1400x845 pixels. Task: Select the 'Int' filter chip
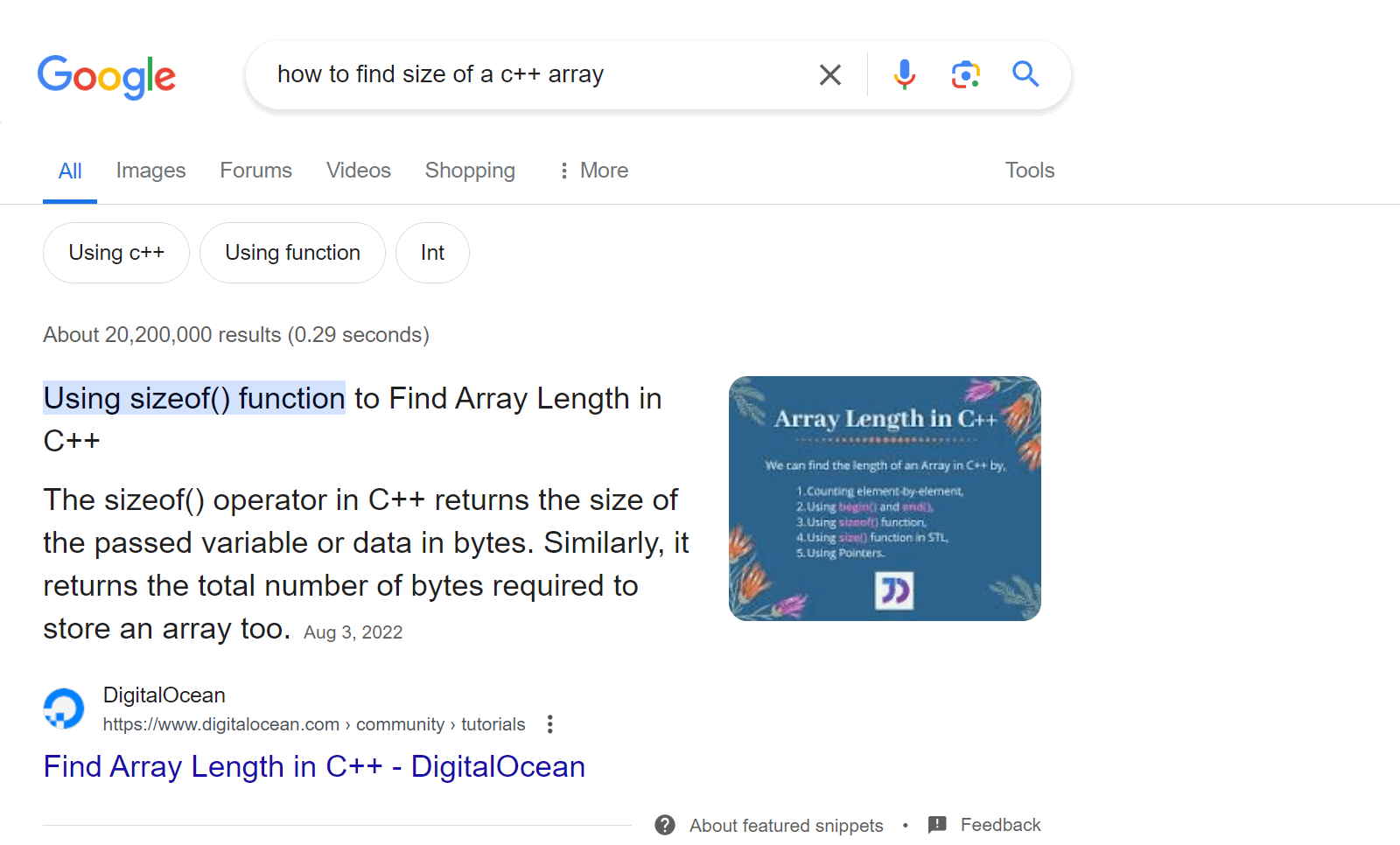tap(431, 253)
